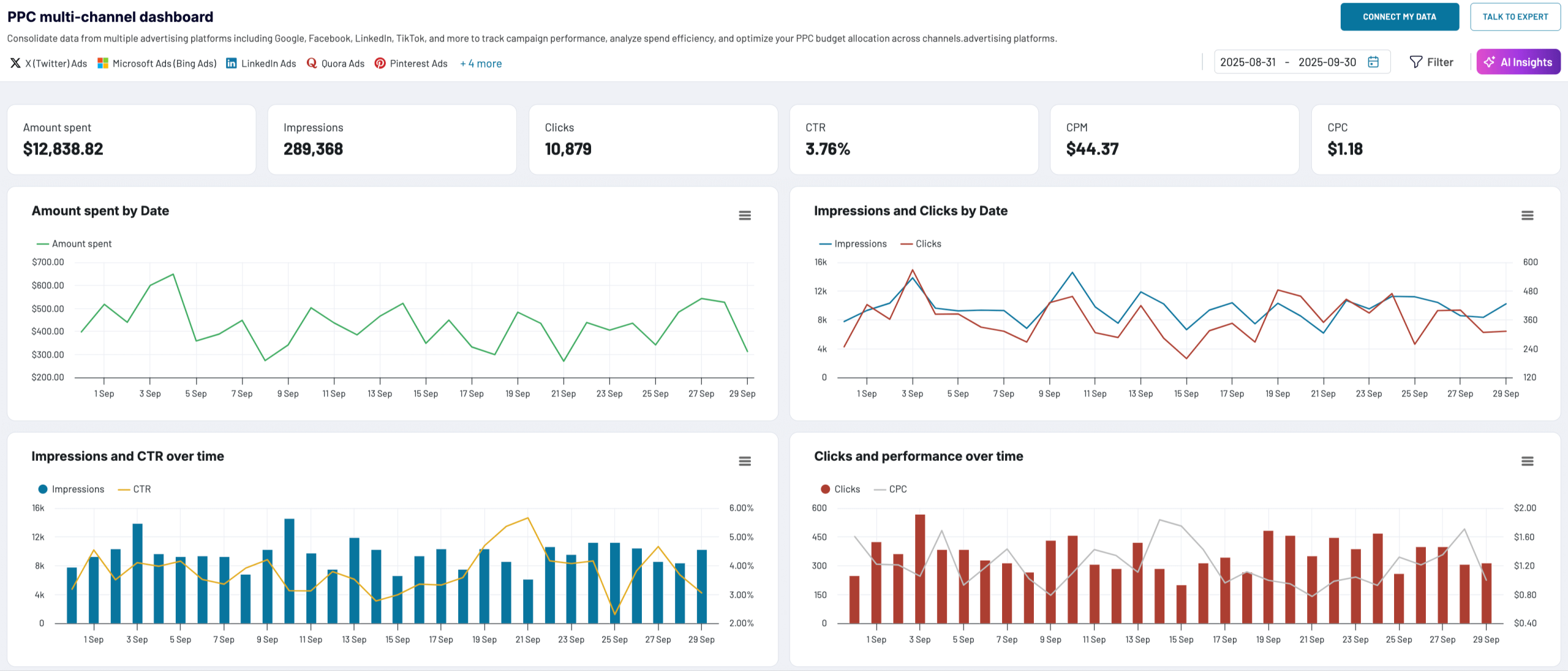Open AI Insights sparkle button
The height and width of the screenshot is (671, 1568).
pyautogui.click(x=1518, y=62)
